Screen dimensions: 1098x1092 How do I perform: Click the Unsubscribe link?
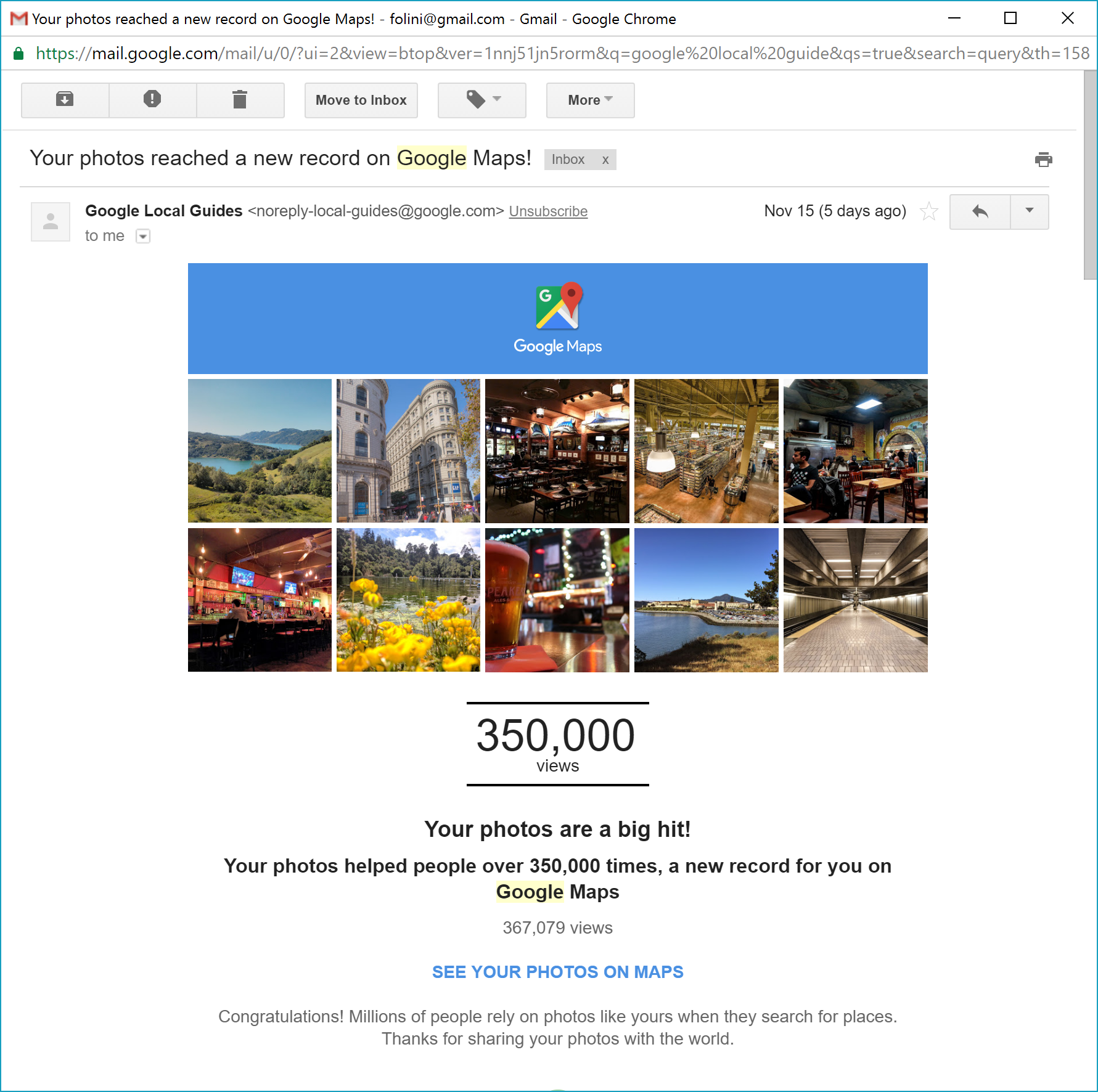pos(547,211)
